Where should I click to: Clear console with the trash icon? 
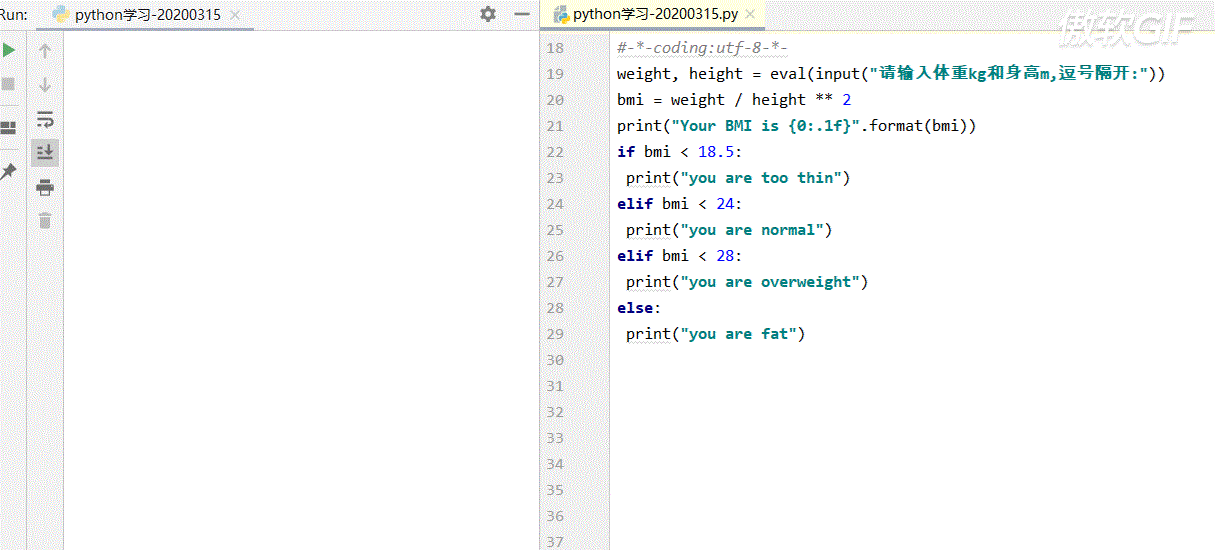[45, 220]
